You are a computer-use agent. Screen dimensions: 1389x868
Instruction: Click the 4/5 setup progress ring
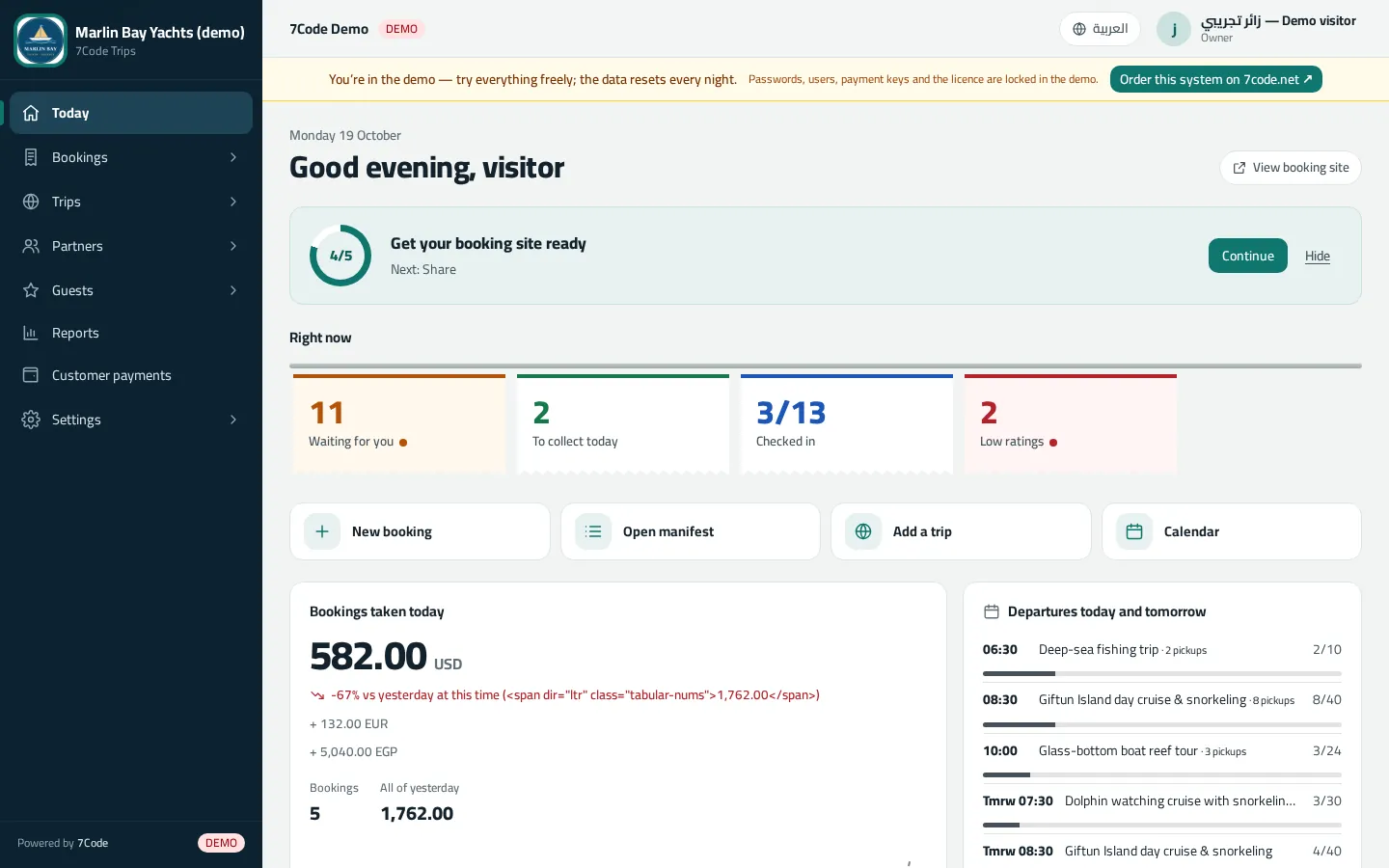[340, 256]
